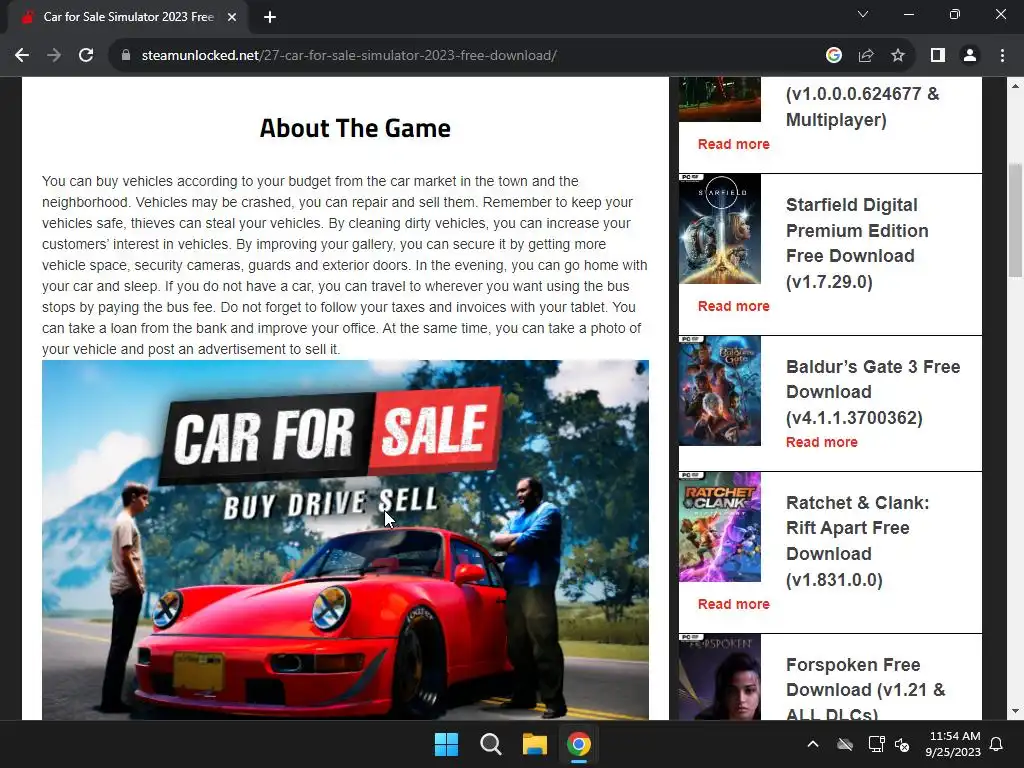Go back to the previous page
The height and width of the screenshot is (768, 1024).
22,56
